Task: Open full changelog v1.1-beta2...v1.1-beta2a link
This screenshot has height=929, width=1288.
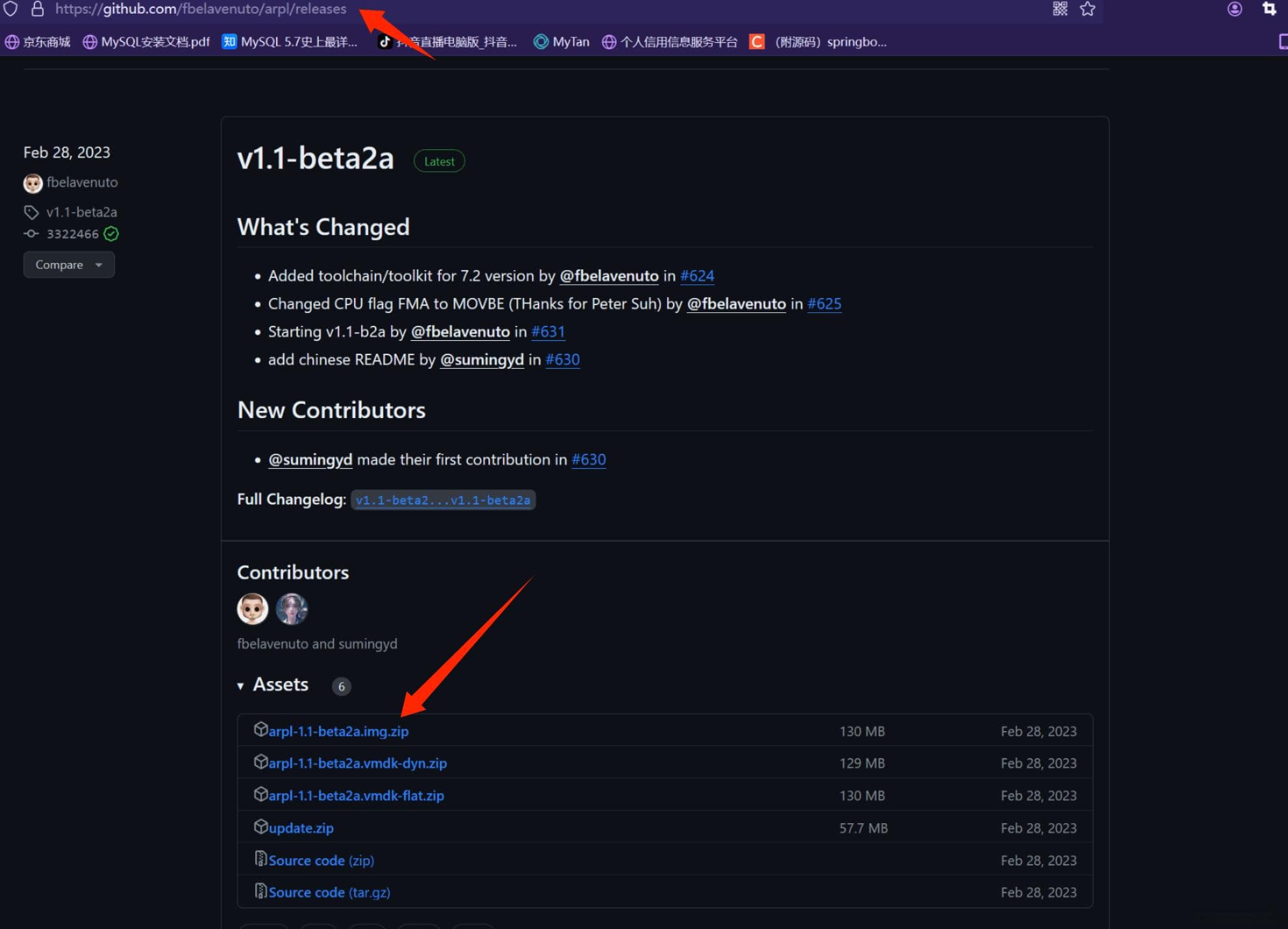Action: 443,500
